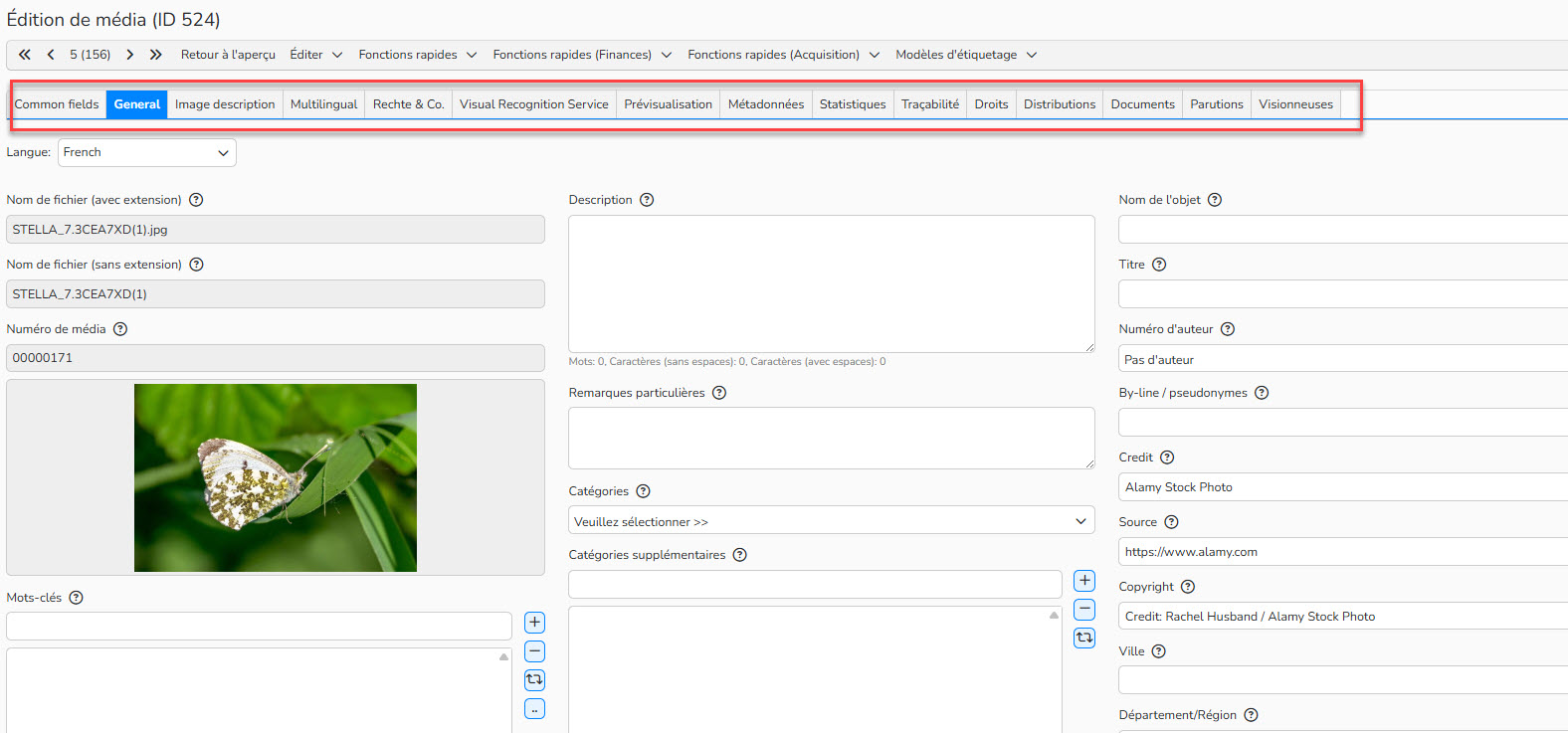Open the Éditer dropdown menu
1568x733 pixels.
click(x=316, y=55)
